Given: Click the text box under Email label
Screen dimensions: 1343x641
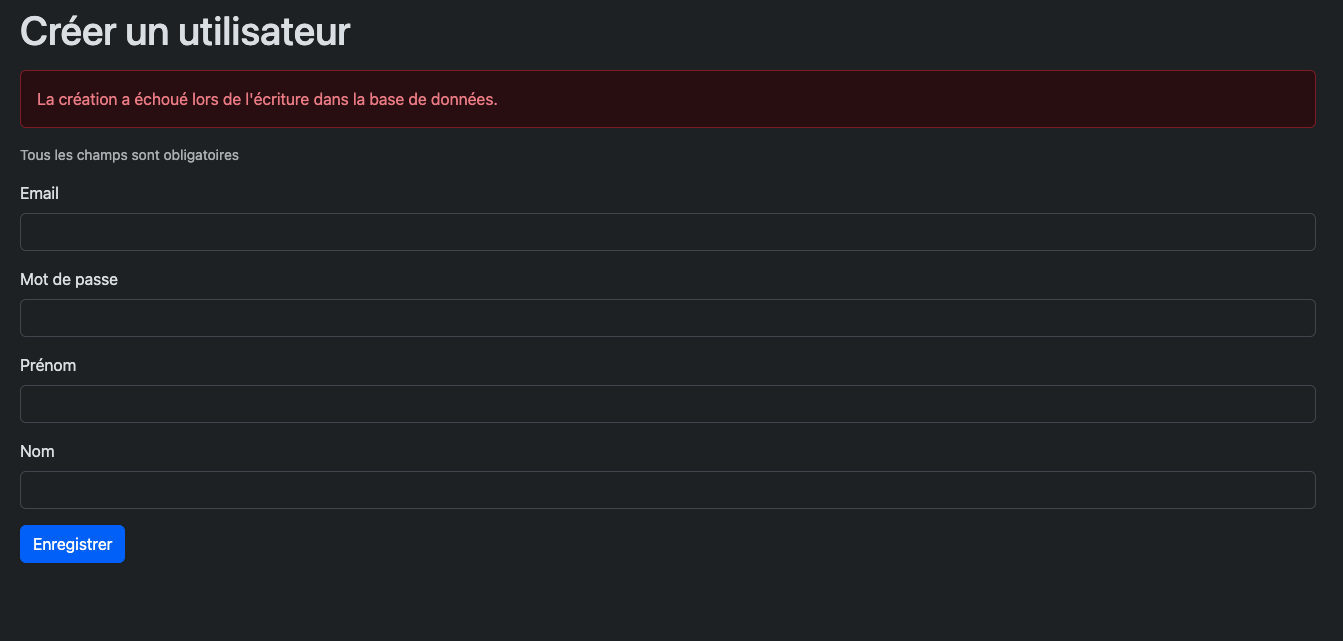Looking at the screenshot, I should 667,232.
